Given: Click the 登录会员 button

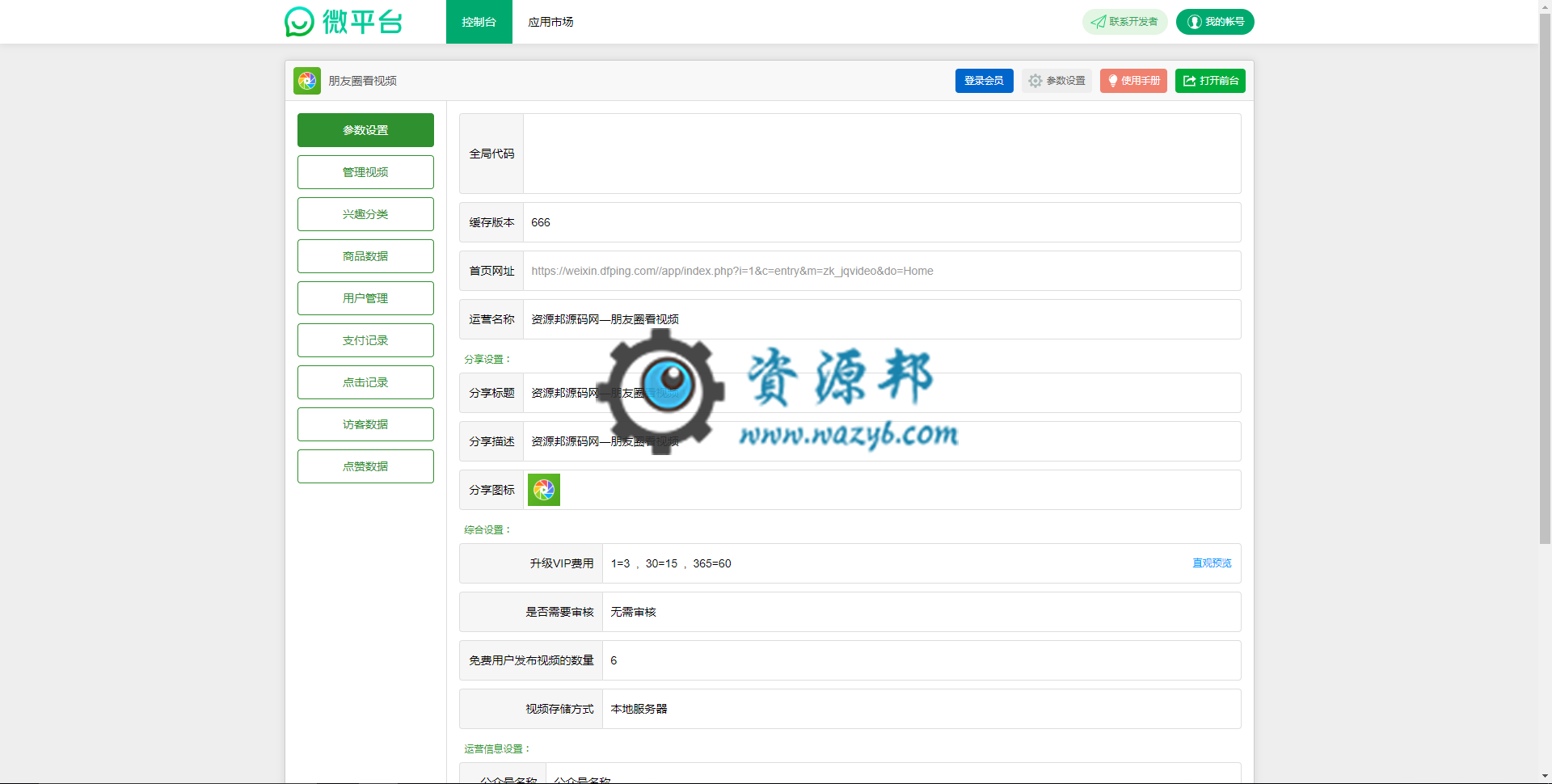Looking at the screenshot, I should pos(984,81).
